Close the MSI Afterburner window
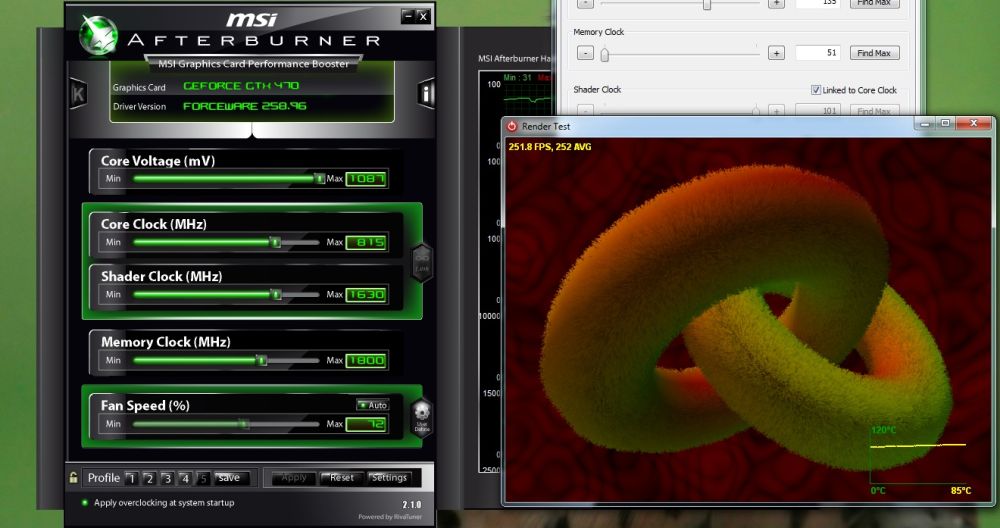The height and width of the screenshot is (528, 1000). pos(423,16)
